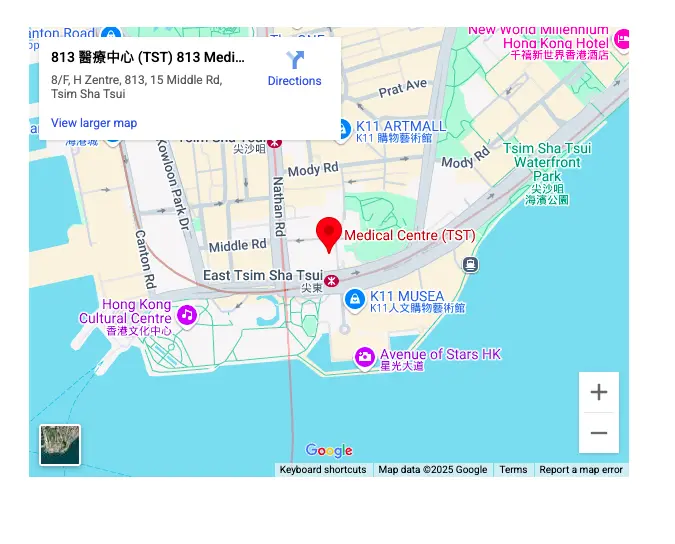Screen dimensions: 675x544
Task: Open the Terms link
Action: [513, 470]
